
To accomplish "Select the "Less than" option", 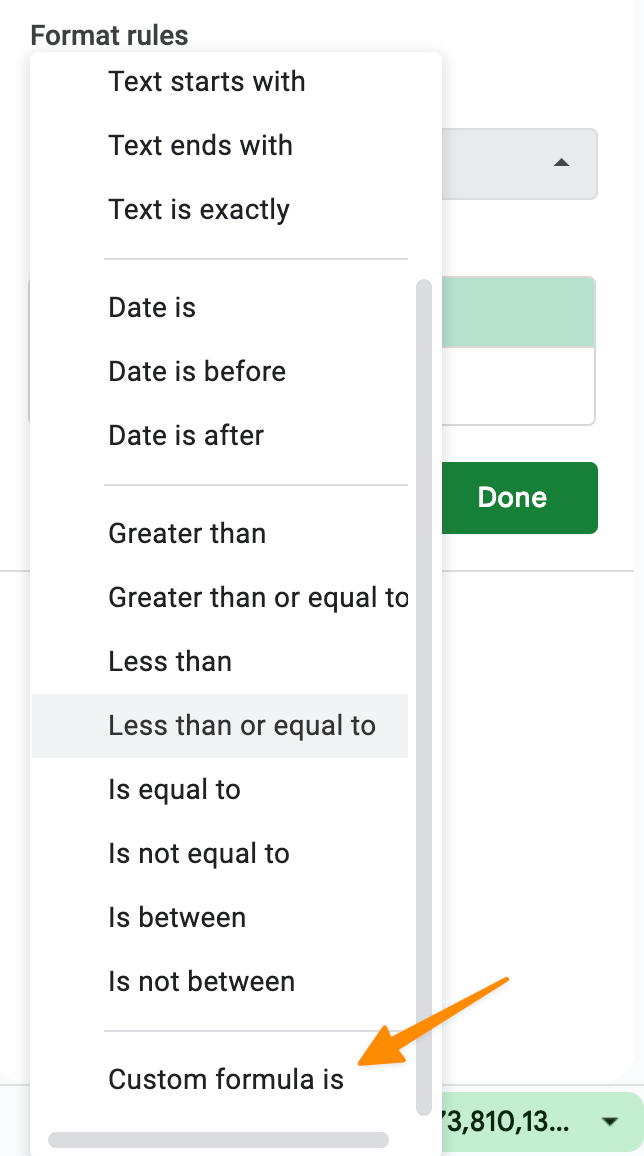I will coord(170,661).
